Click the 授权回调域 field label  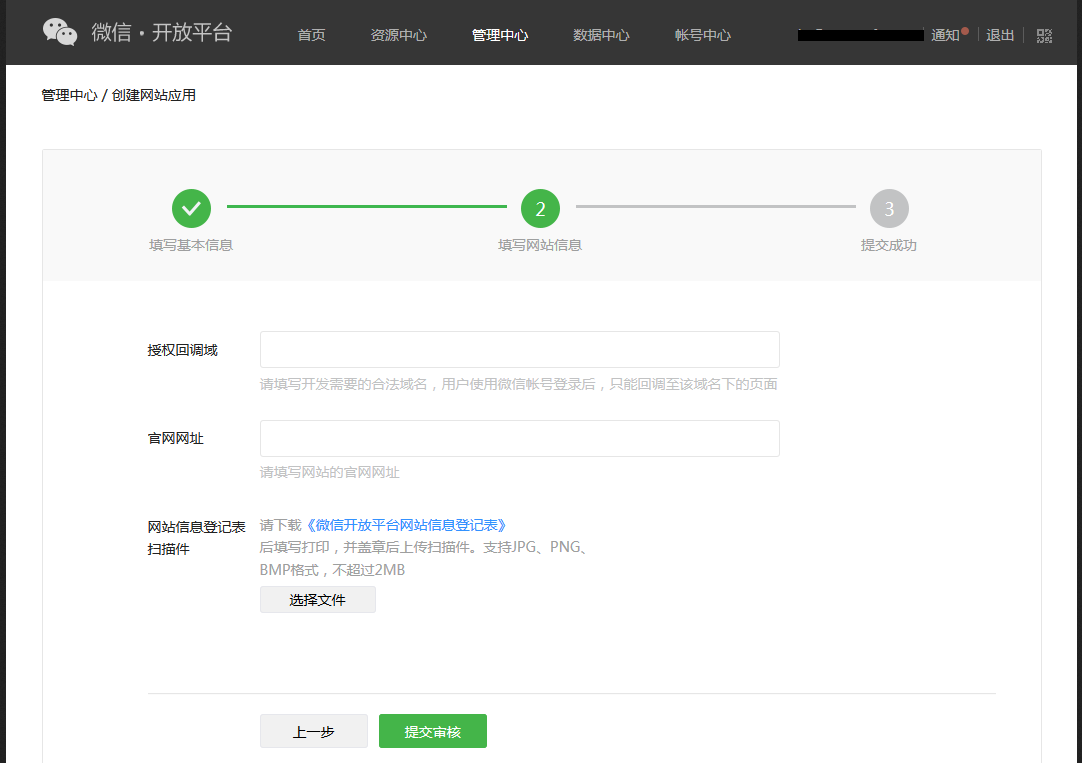182,350
